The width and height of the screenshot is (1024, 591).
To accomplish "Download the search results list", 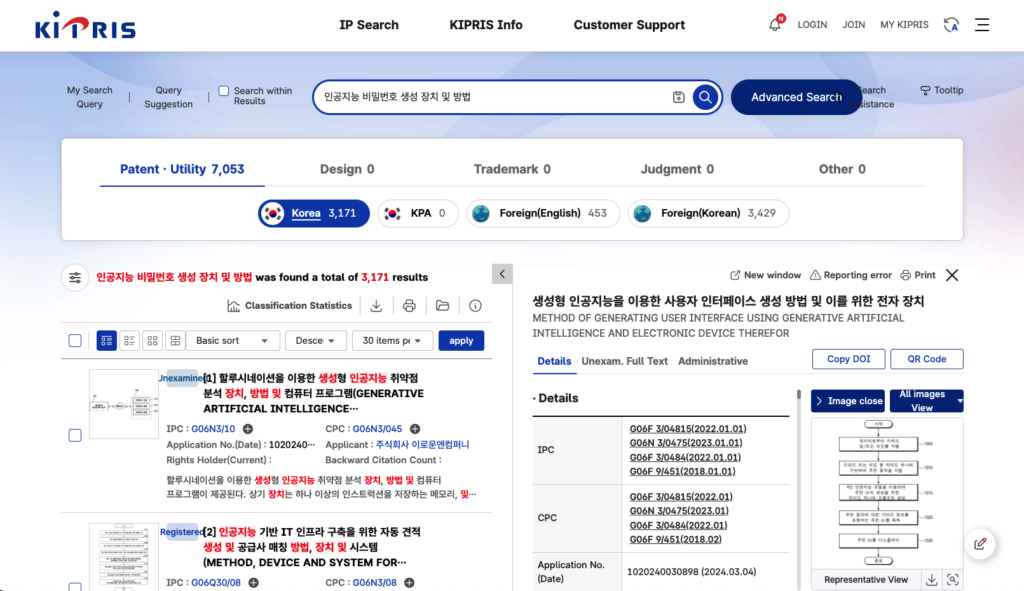I will coord(377,306).
